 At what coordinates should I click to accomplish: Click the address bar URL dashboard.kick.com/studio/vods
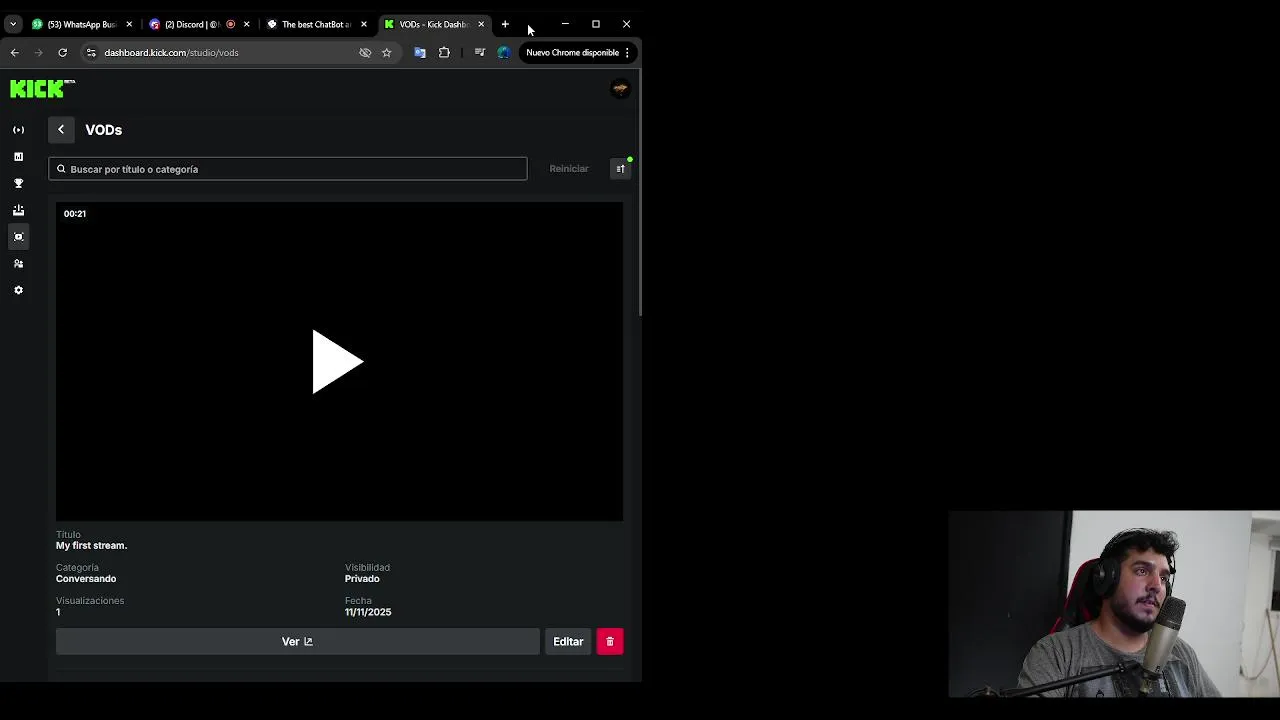pyautogui.click(x=171, y=53)
